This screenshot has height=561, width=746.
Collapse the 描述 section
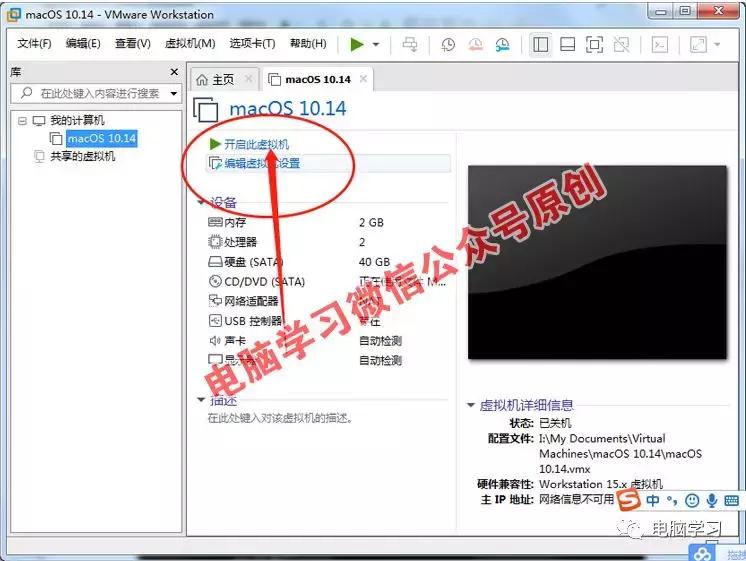201,400
